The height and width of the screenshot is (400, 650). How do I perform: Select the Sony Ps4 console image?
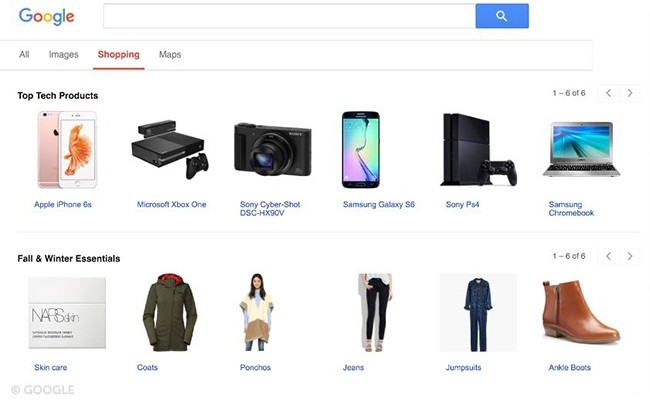point(478,150)
